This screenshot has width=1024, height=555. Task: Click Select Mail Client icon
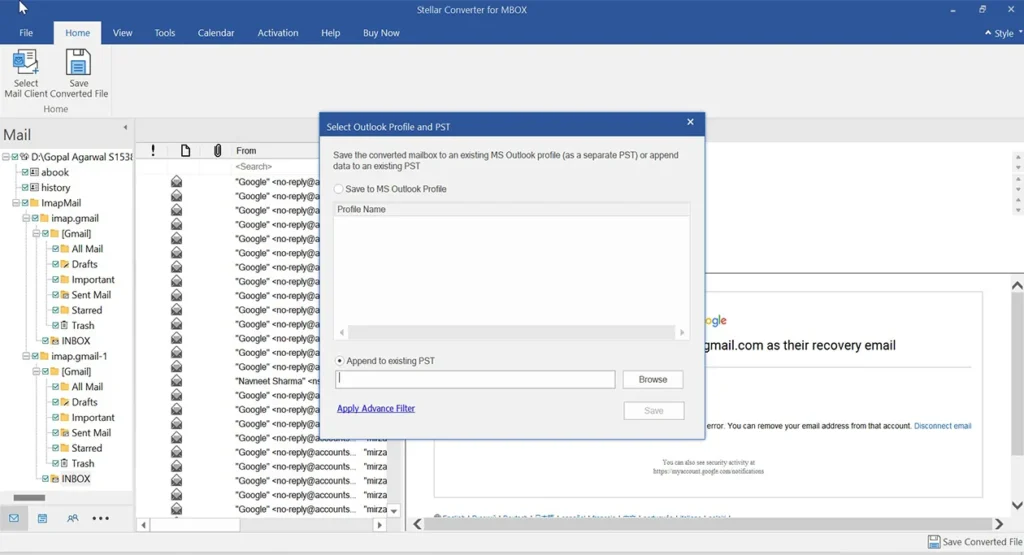coord(25,63)
